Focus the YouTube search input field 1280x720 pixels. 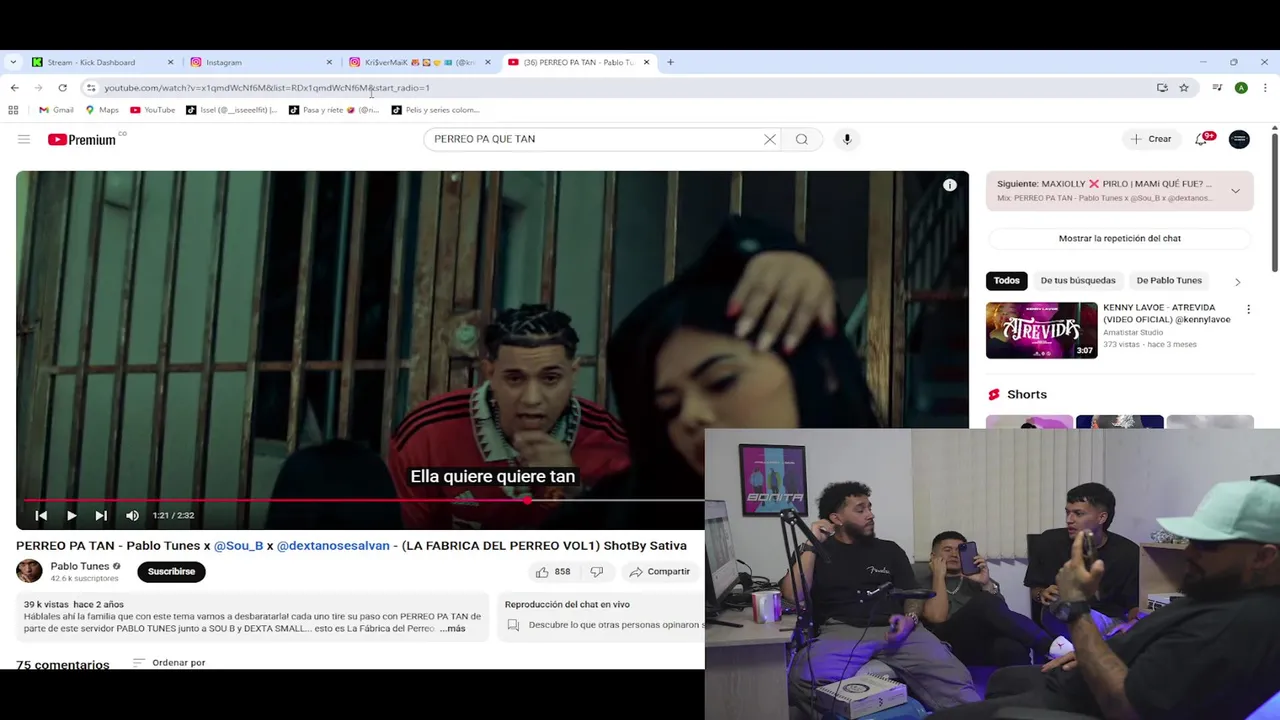coord(595,139)
